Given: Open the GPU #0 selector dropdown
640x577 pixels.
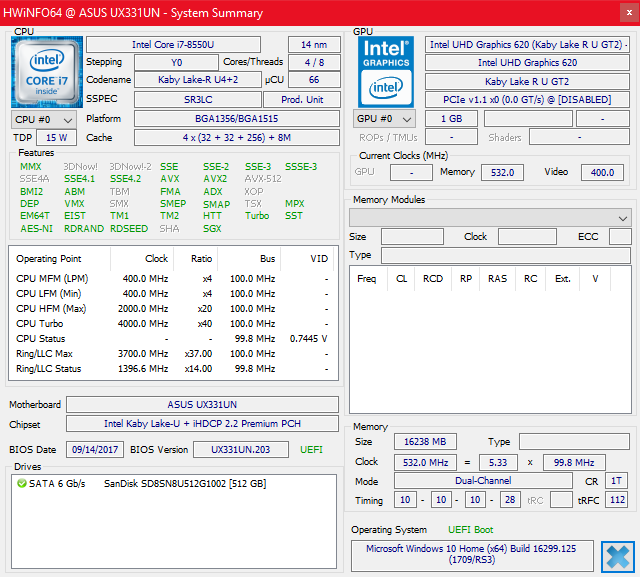Looking at the screenshot, I should pyautogui.click(x=385, y=119).
